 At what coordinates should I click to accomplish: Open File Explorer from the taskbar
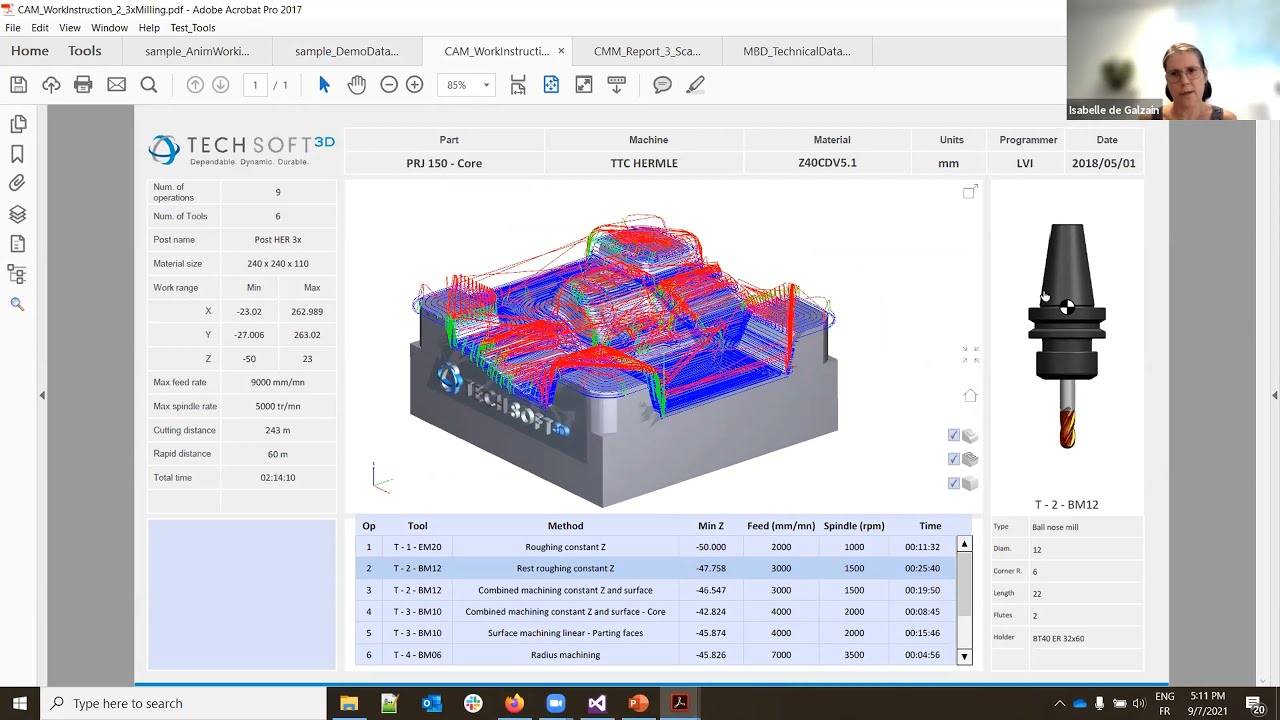(348, 703)
